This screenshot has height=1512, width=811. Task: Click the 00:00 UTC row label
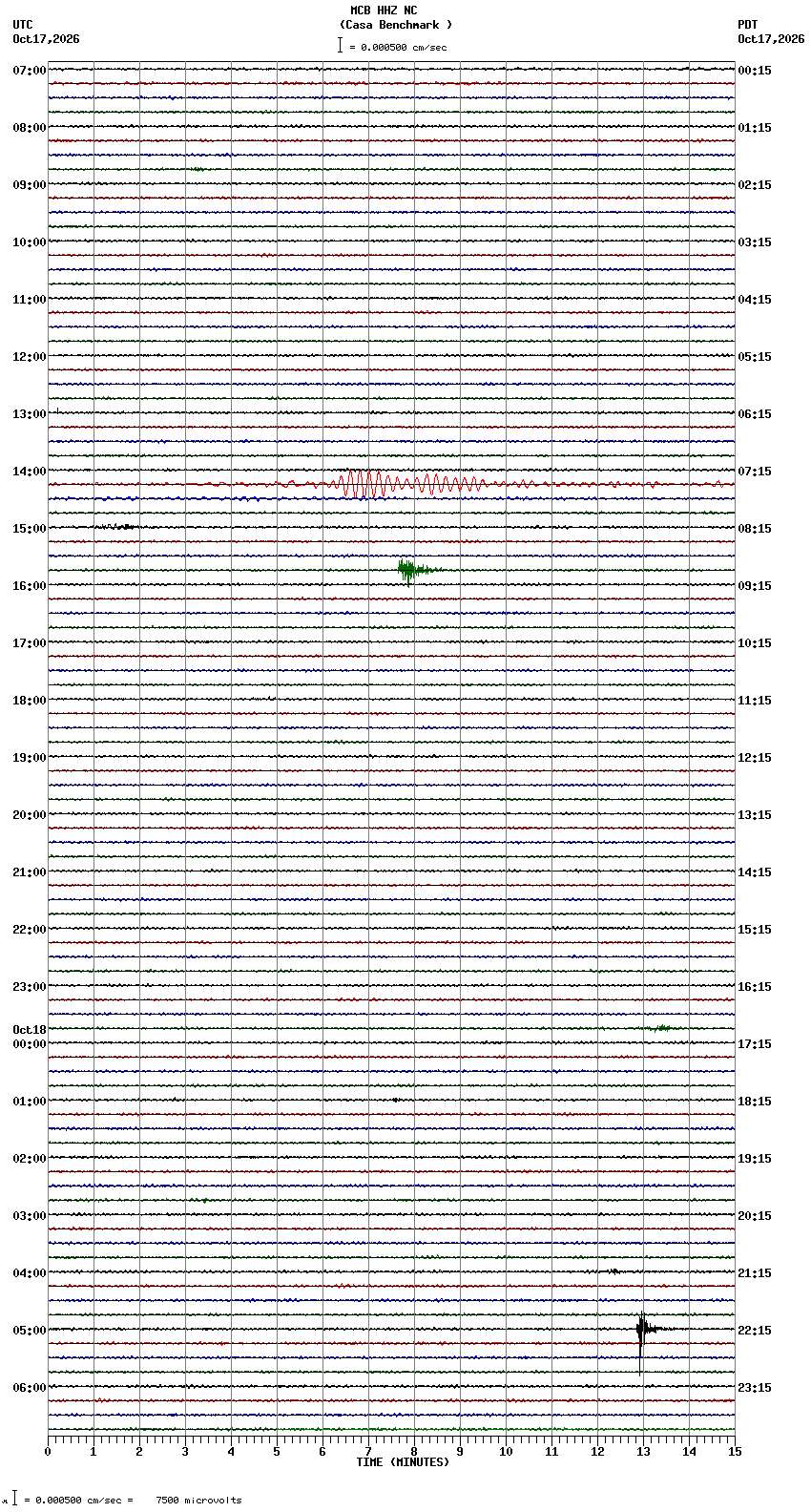pos(30,1044)
